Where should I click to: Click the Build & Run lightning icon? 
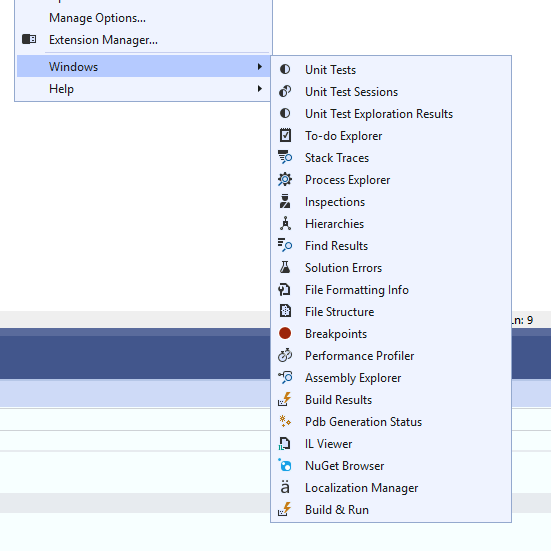click(285, 509)
